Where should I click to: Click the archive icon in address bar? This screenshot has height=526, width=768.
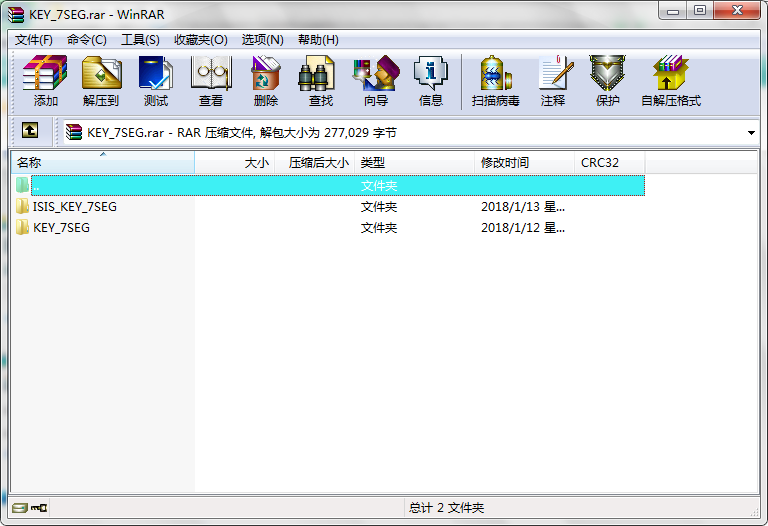74,132
